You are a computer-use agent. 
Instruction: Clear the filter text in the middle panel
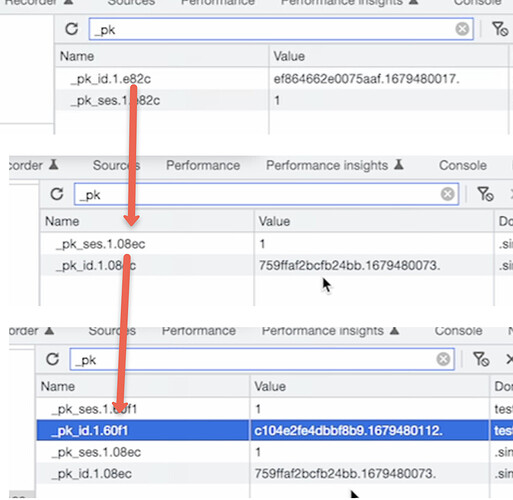pos(447,194)
